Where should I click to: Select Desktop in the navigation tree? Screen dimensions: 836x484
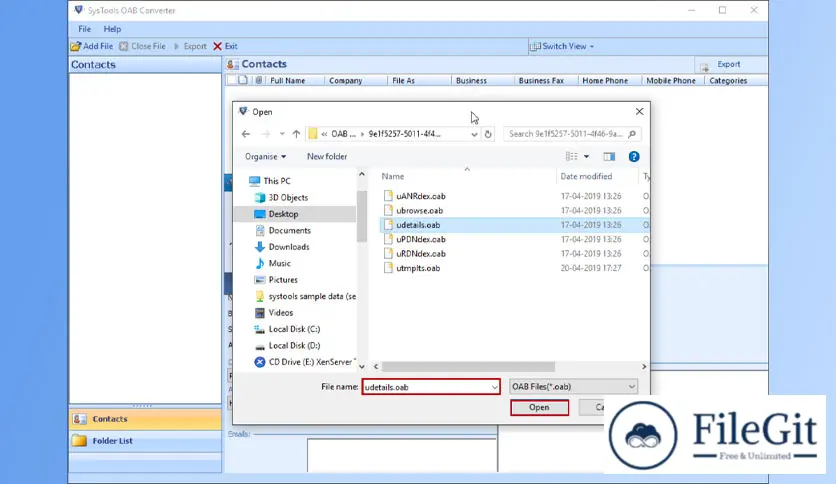(295, 214)
